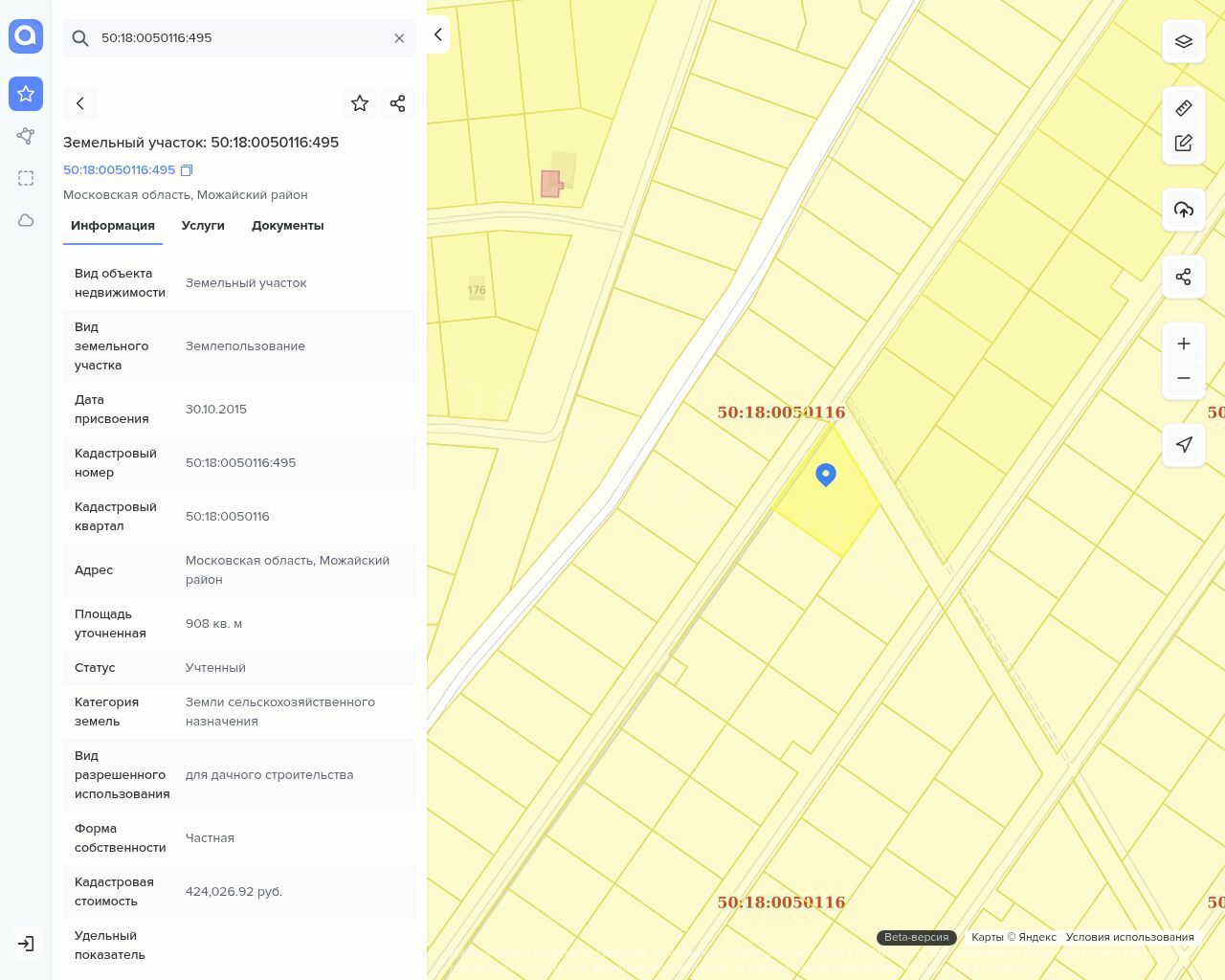Viewport: 1225px width, 980px height.
Task: Click the blue map pin marker
Action: (x=826, y=474)
